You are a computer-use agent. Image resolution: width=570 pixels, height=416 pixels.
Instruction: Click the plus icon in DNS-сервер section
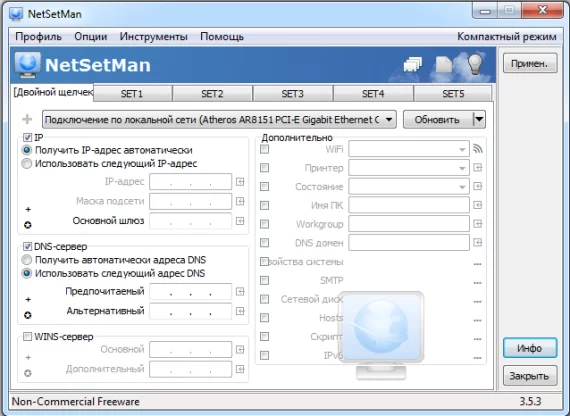[28, 300]
